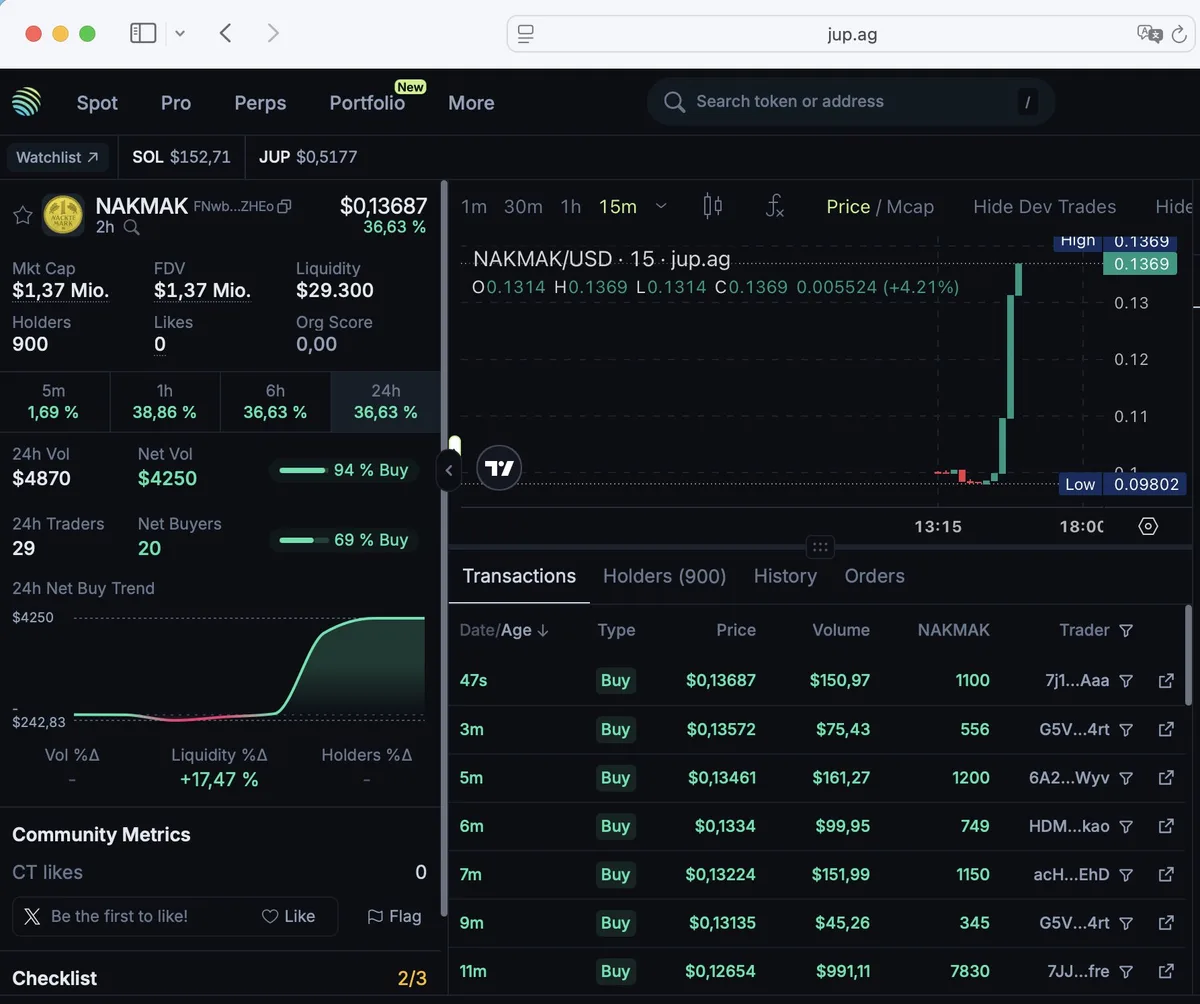Flag this token

(394, 916)
